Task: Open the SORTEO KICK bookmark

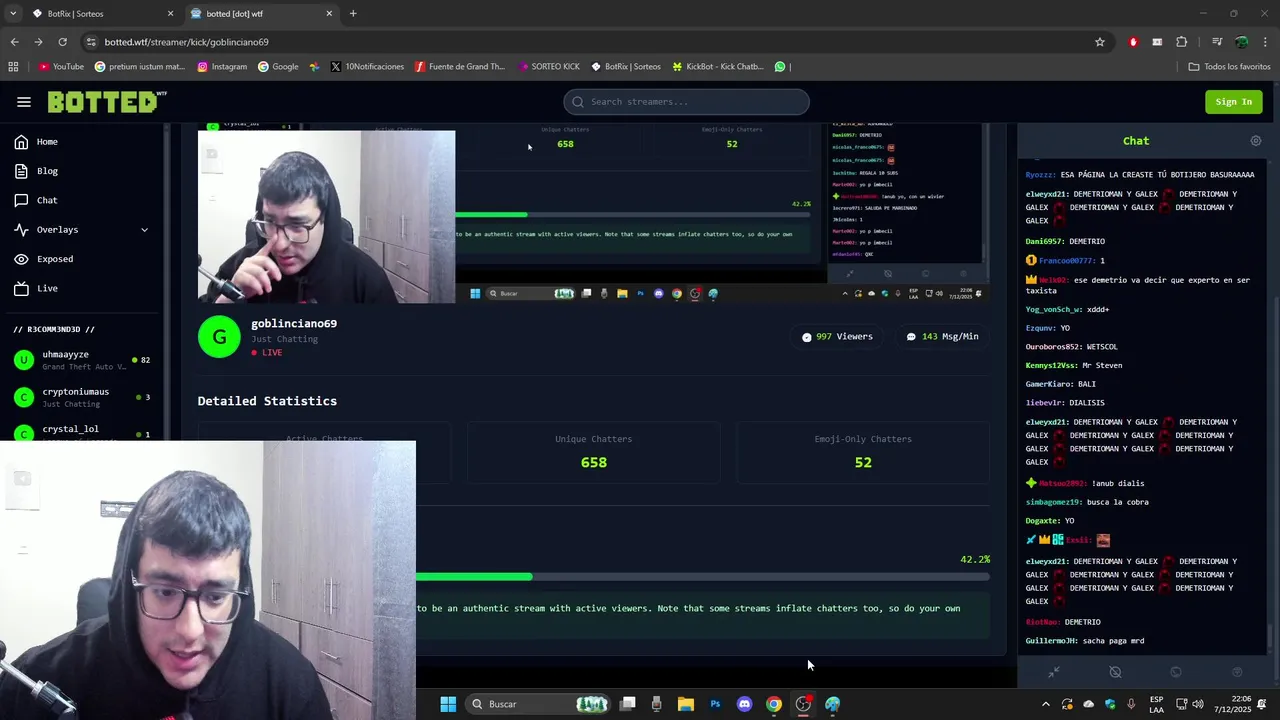Action: pyautogui.click(x=549, y=67)
